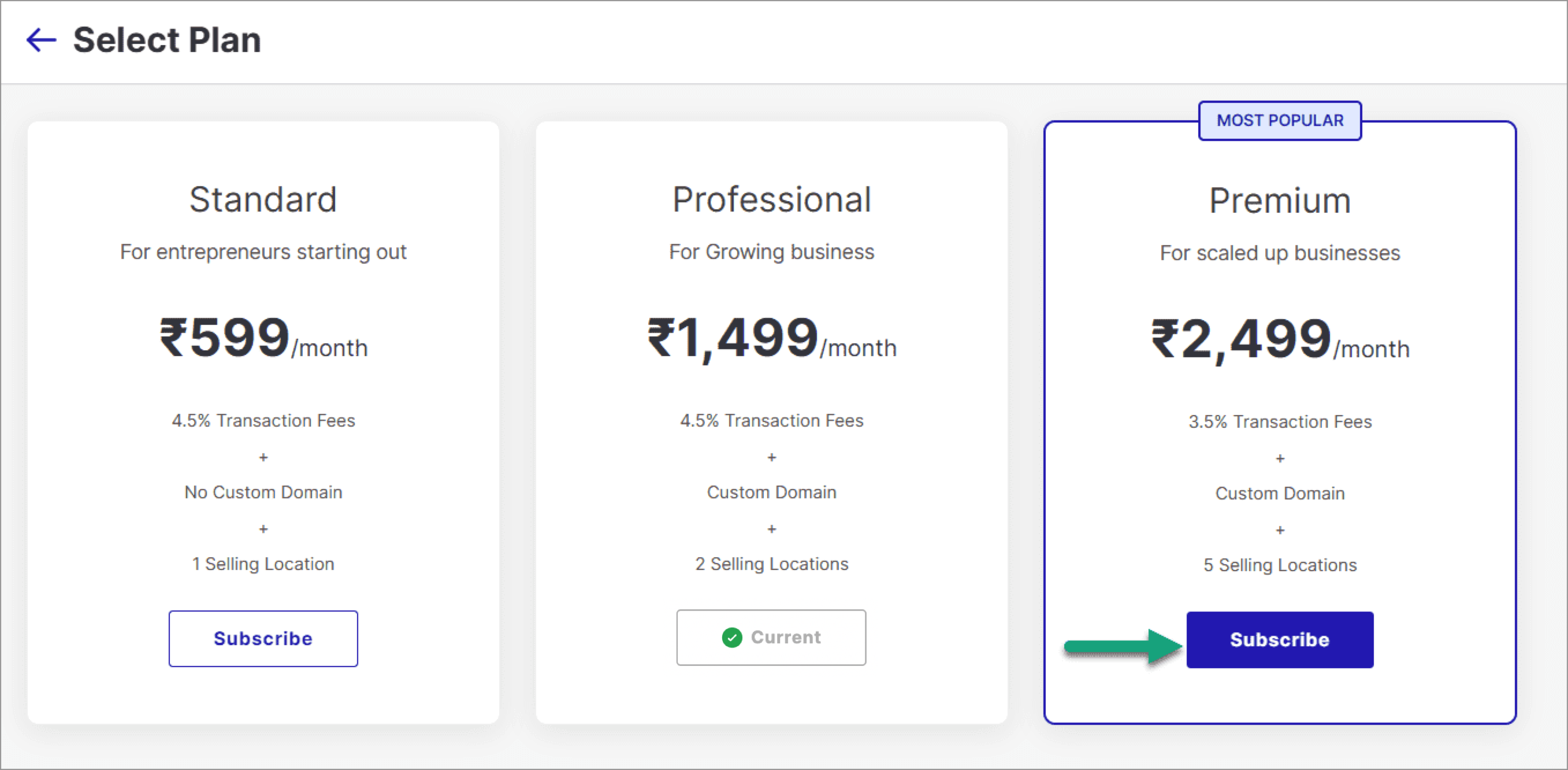Click For Growing business description text
Viewport: 1568px width, 770px height.
(771, 251)
